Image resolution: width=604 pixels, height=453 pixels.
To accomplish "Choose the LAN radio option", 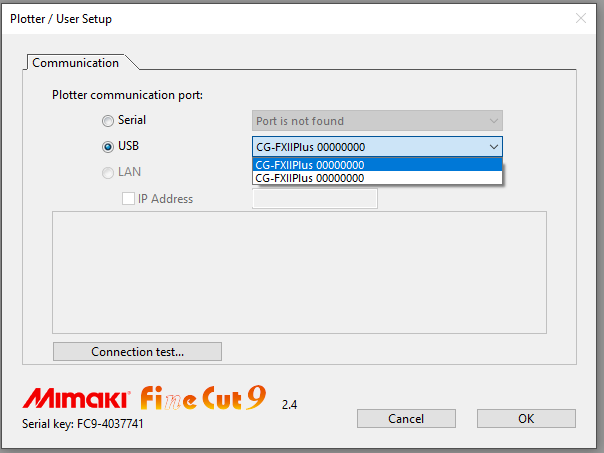I will pos(108,172).
